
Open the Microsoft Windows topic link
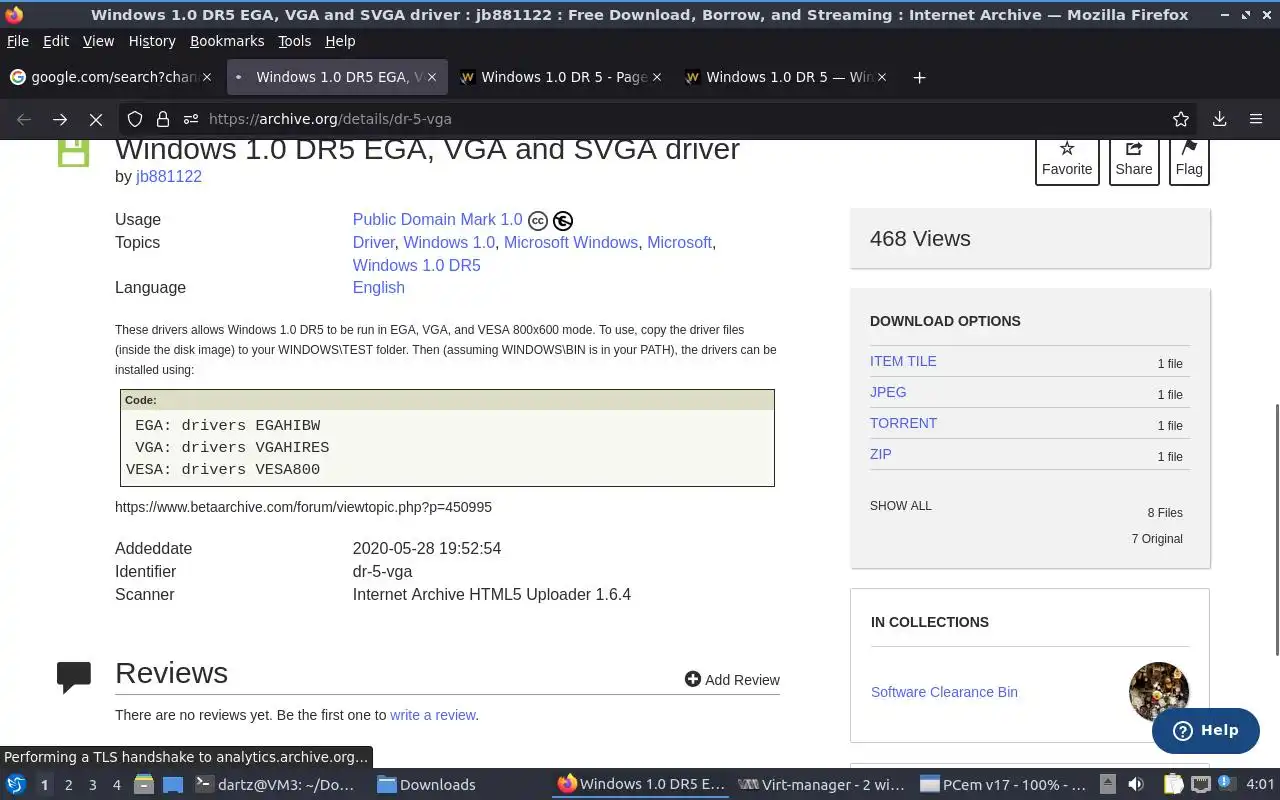tap(571, 242)
